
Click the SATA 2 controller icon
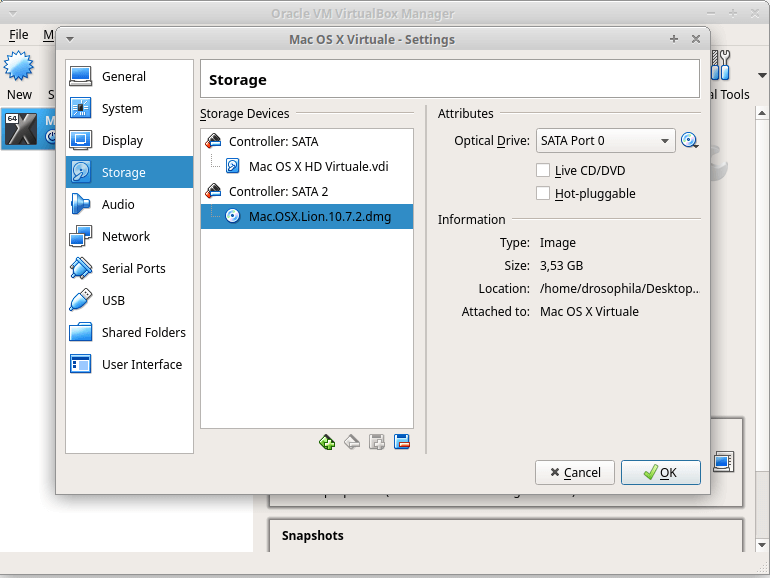[x=213, y=191]
